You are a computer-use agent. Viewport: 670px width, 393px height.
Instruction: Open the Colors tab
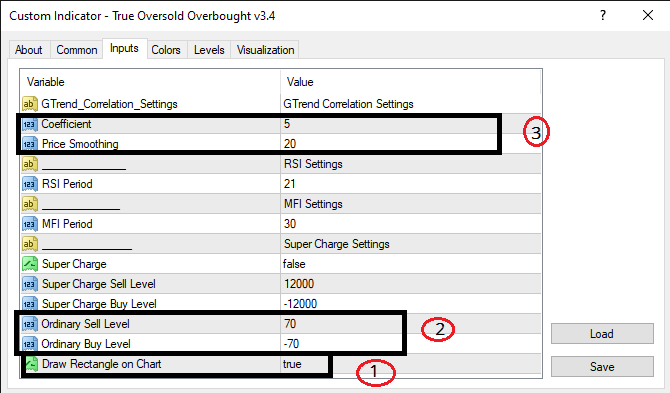tap(166, 50)
